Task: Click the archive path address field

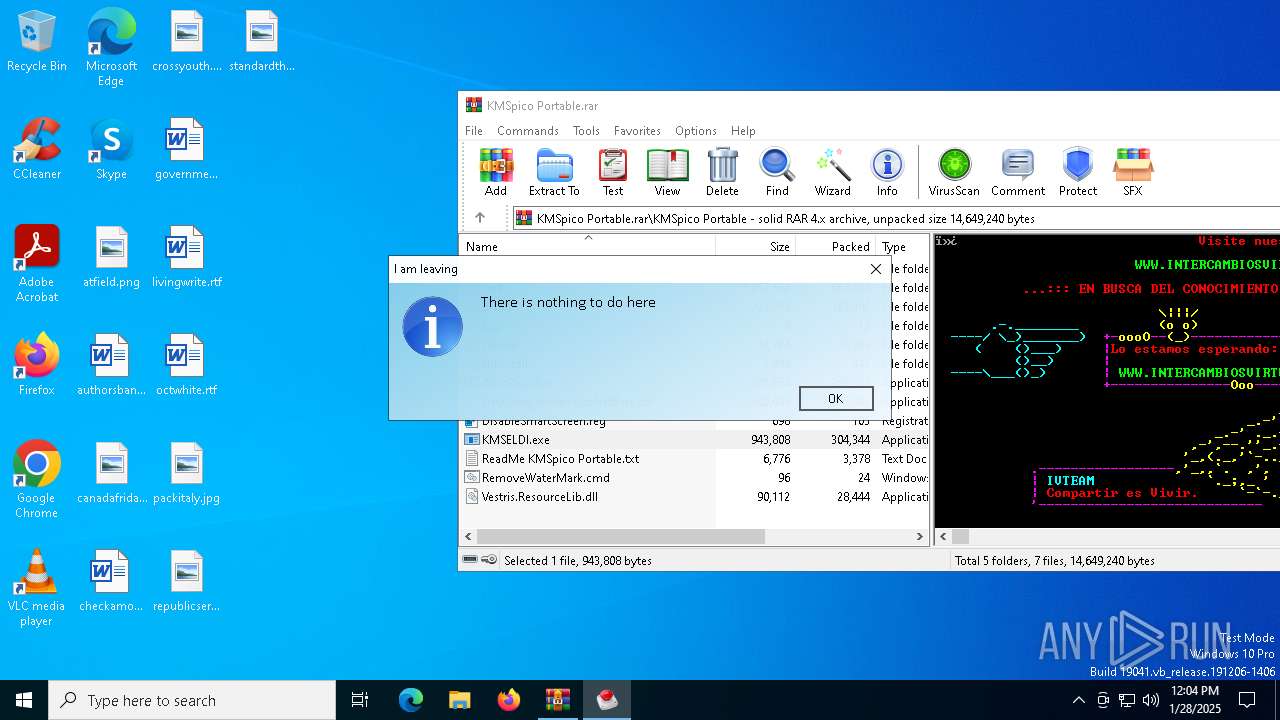Action: [896, 218]
